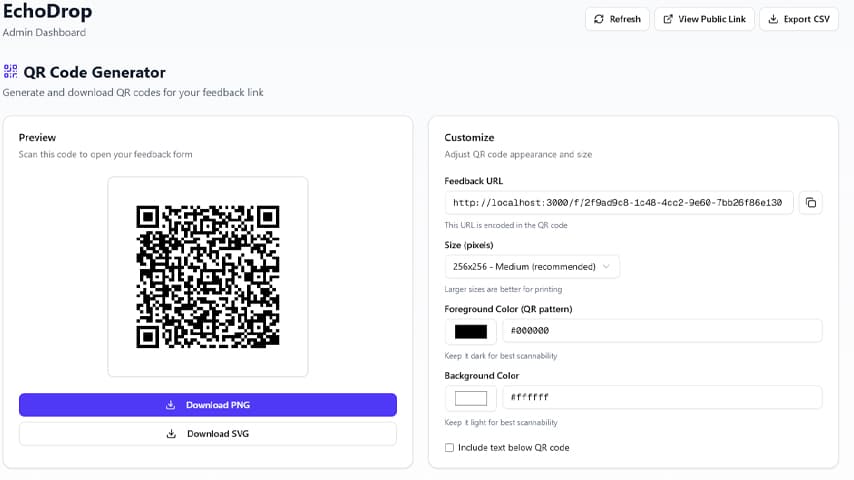This screenshot has height=480, width=854.
Task: Click the QR code preview image
Action: click(x=208, y=277)
